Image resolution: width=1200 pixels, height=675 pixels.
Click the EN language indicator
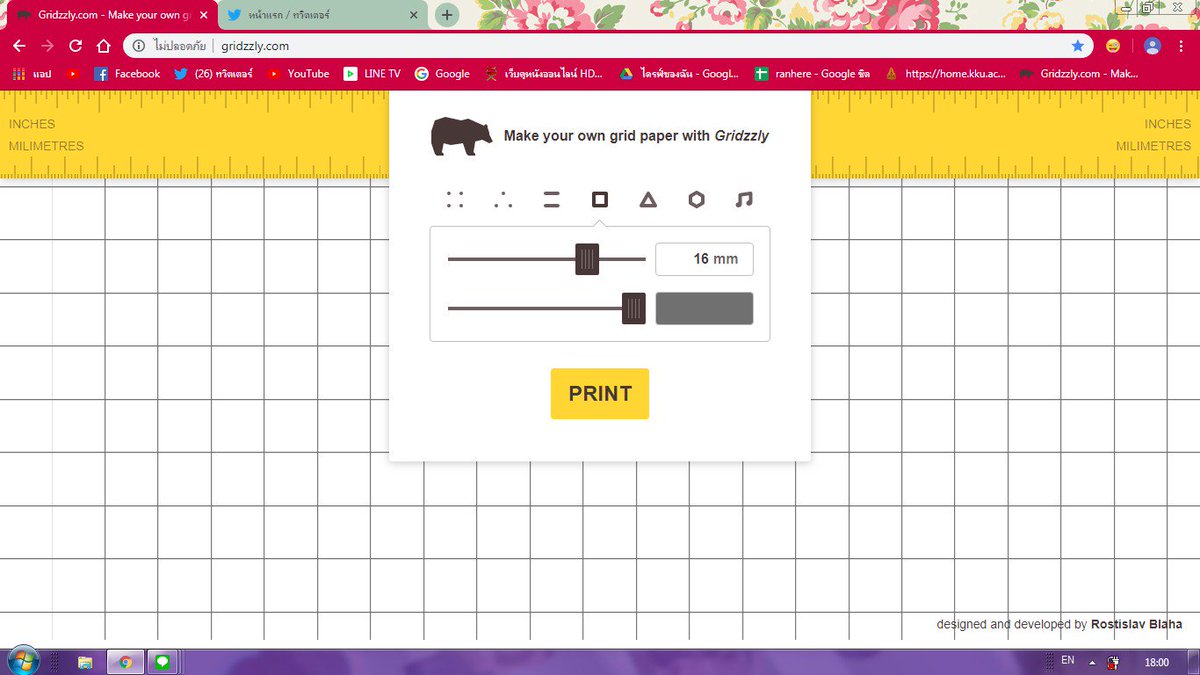pyautogui.click(x=1067, y=661)
